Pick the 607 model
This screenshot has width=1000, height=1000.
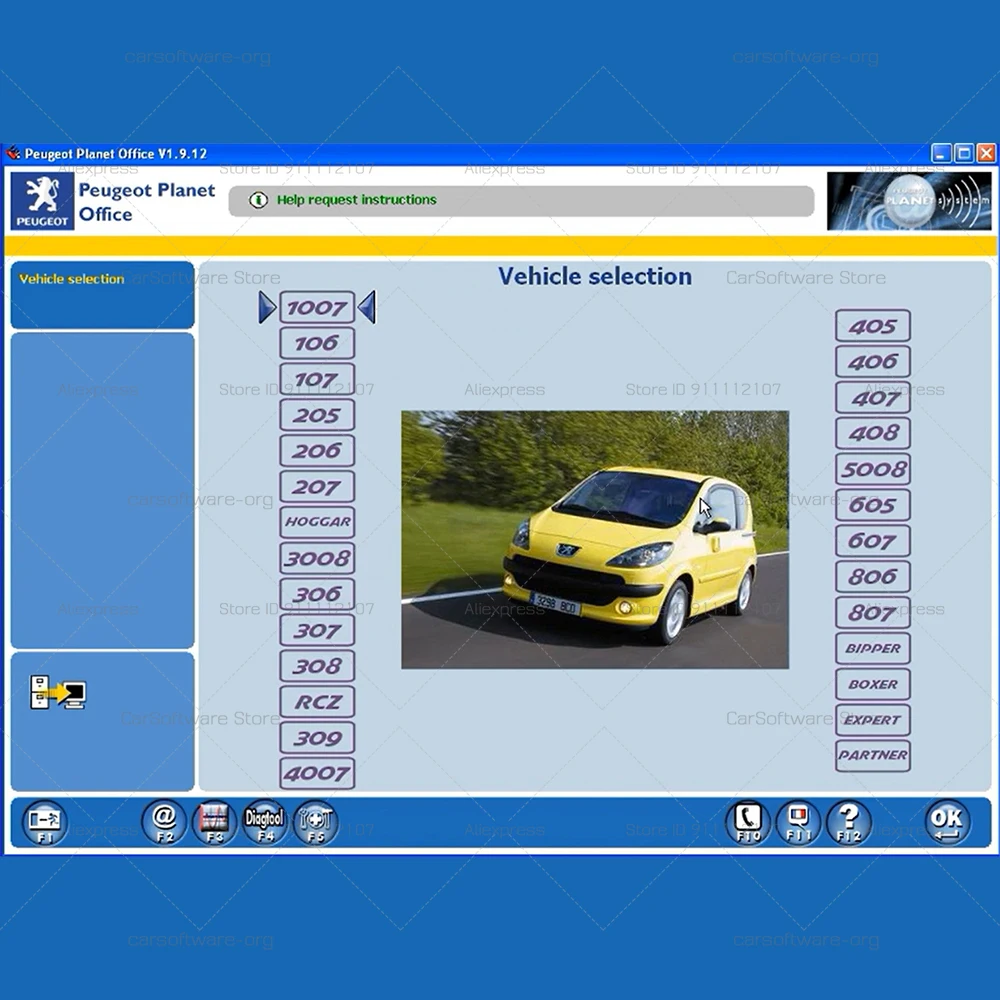point(873,541)
